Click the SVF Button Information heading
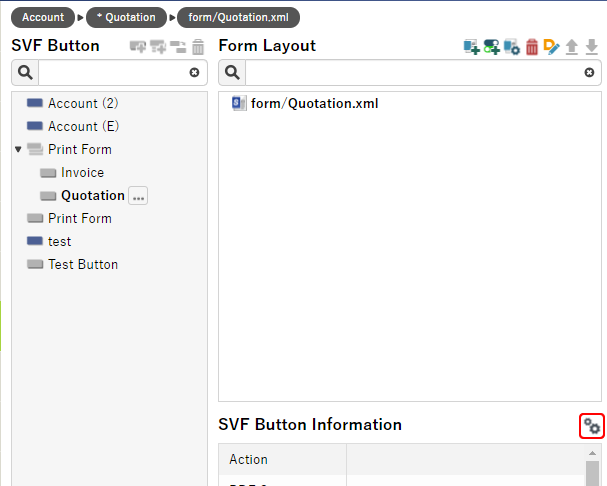Screen dimensions: 607x486 click(310, 424)
